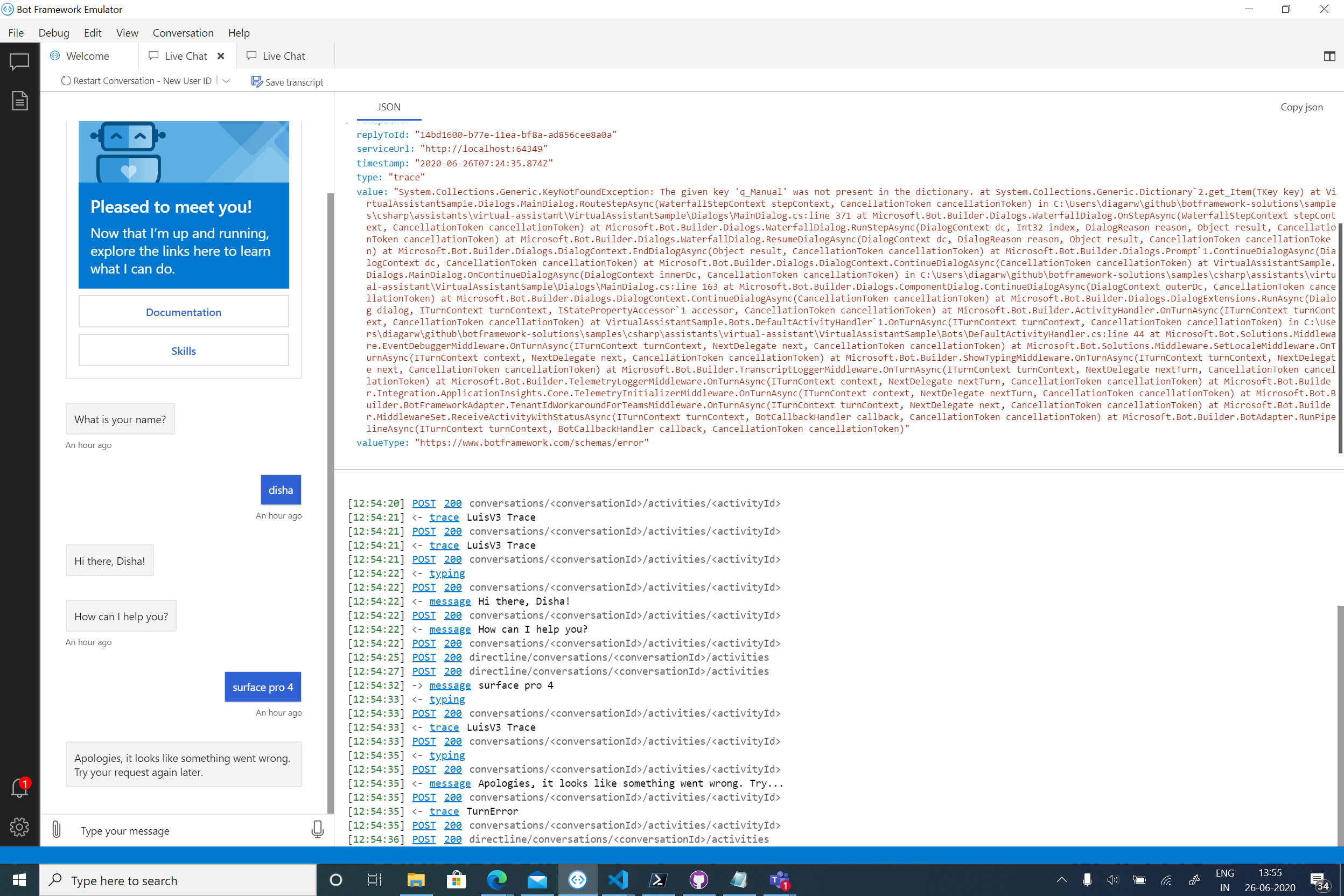Open the Skills link
The image size is (1344, 896).
[184, 351]
